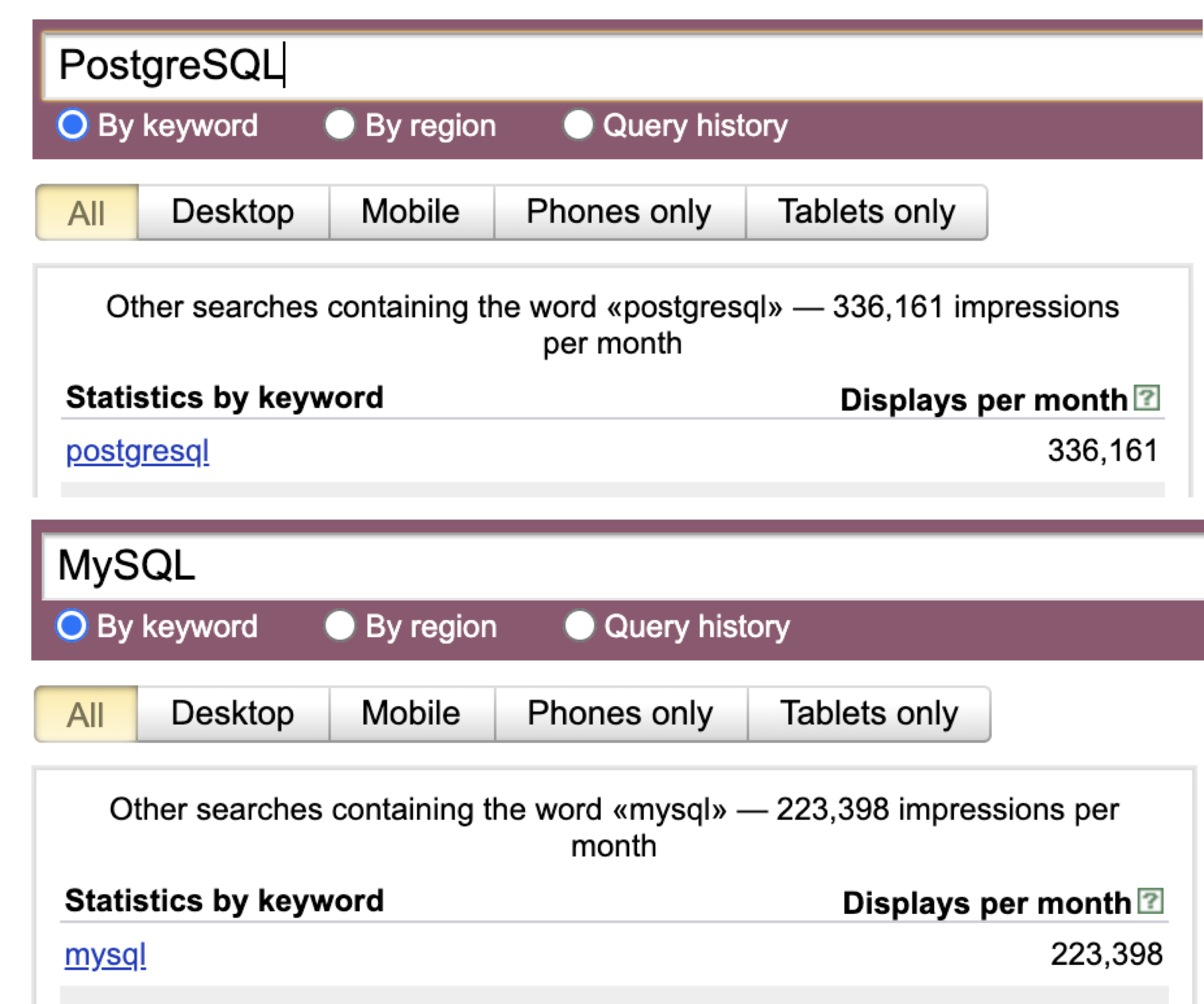Switch to the Desktop tab for PostgreSQL
1204x1004 pixels.
[232, 212]
